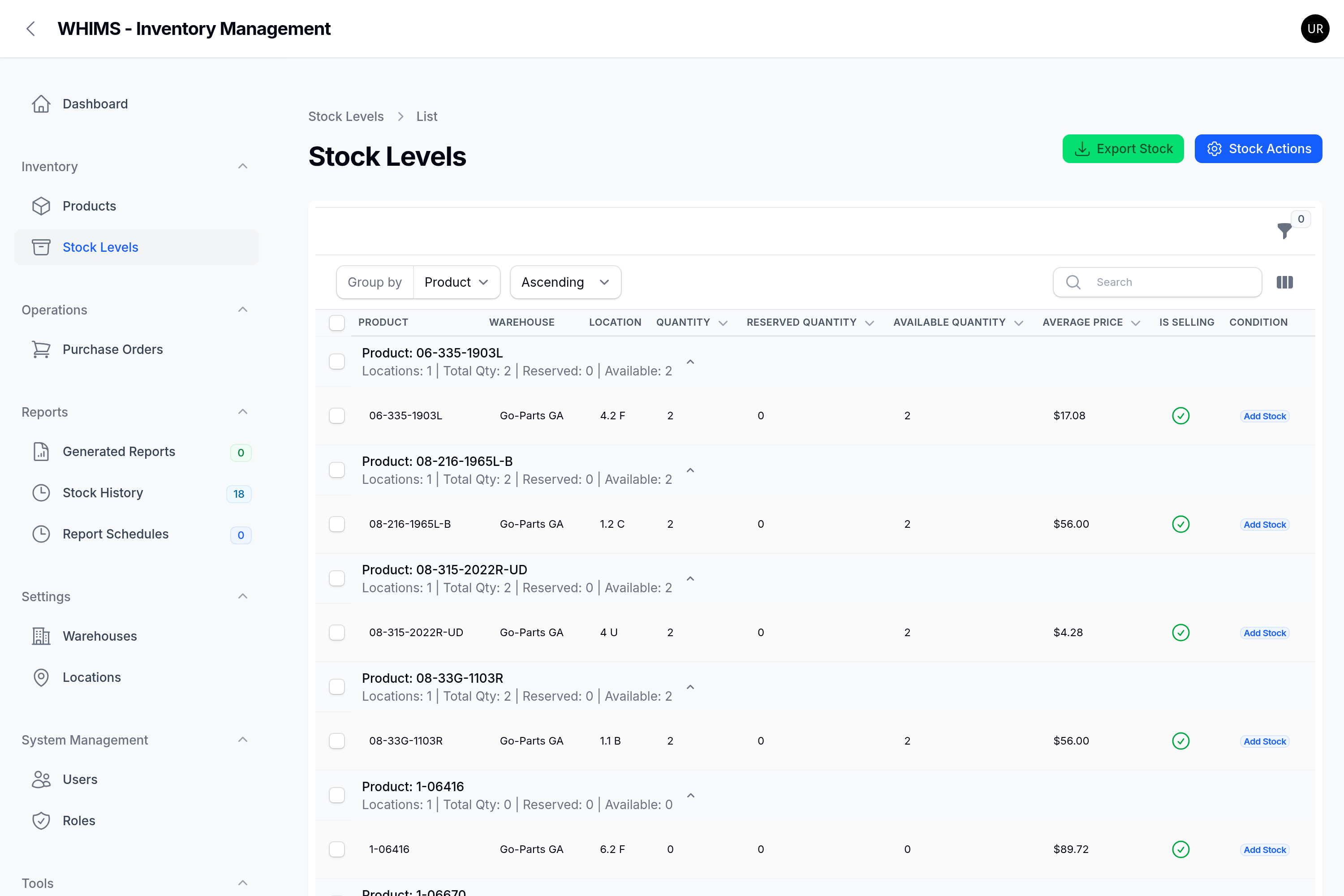Check the group checkbox for Product: 06-335-1903L
The height and width of the screenshot is (896, 1344).
point(337,362)
